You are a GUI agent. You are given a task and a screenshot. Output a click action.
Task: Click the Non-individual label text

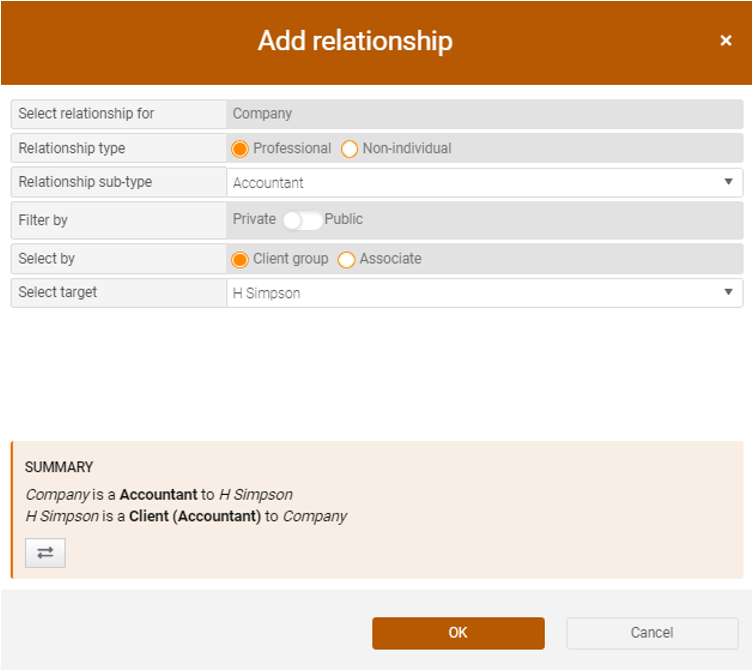point(407,148)
